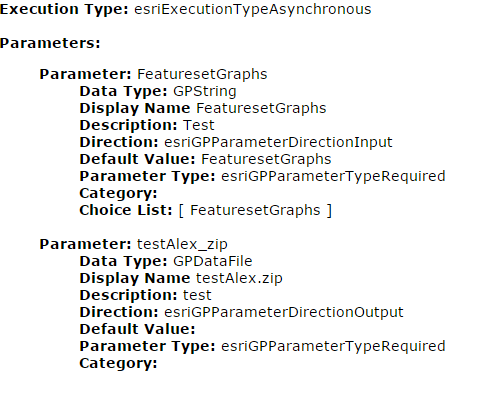Click the empty Default Value label of testAlex_zip
Screen dimensions: 489x410
click(x=137, y=329)
